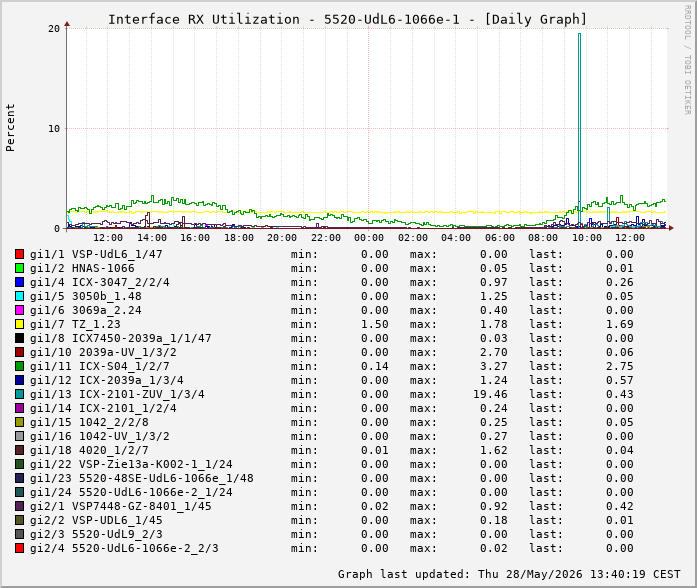The image size is (697, 588).
Task: Click the dark red swatch for gi1/10 2039a-UV_1/3/2
Action: tap(19, 352)
